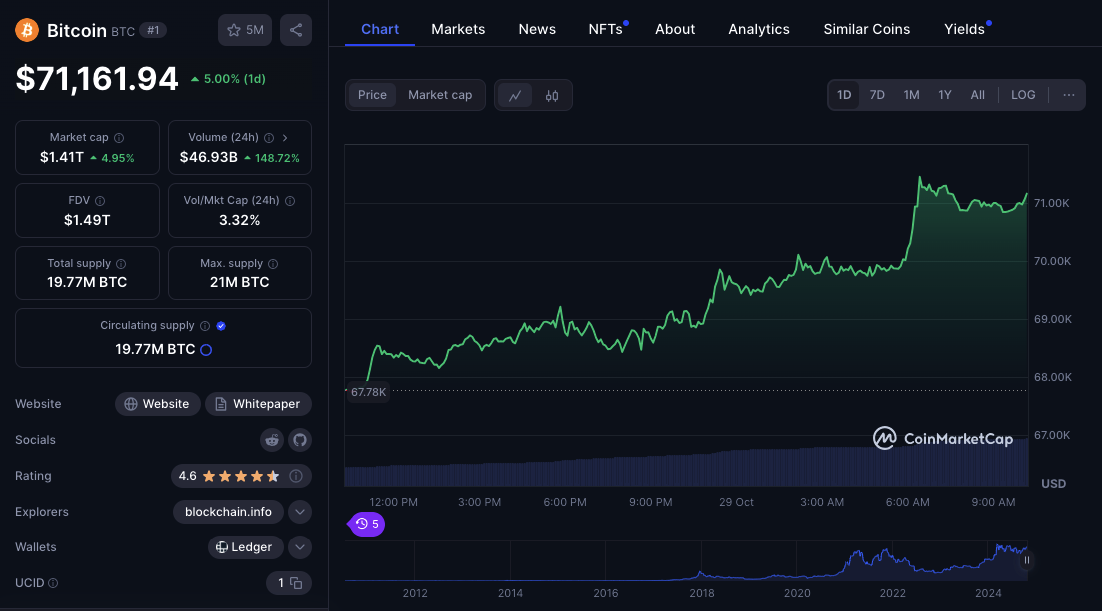Show Circulating supply info icon
The width and height of the screenshot is (1102, 611).
(205, 326)
